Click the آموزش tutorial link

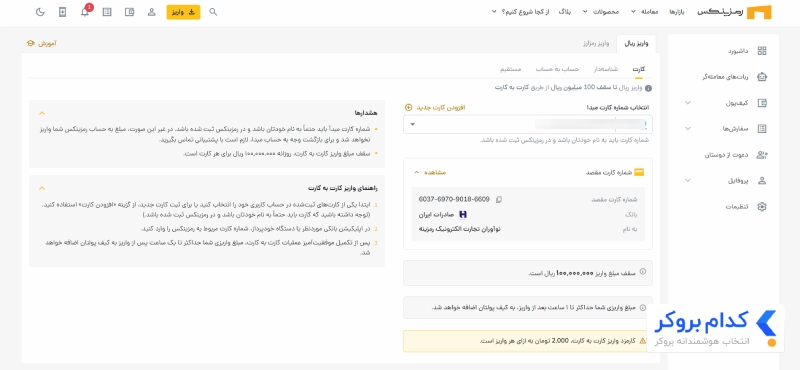42,43
